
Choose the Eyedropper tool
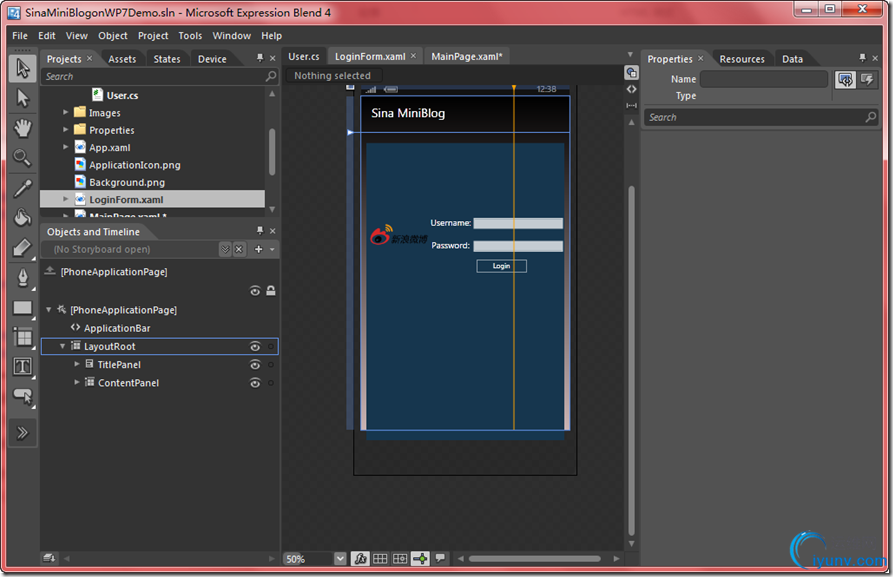pyautogui.click(x=23, y=188)
